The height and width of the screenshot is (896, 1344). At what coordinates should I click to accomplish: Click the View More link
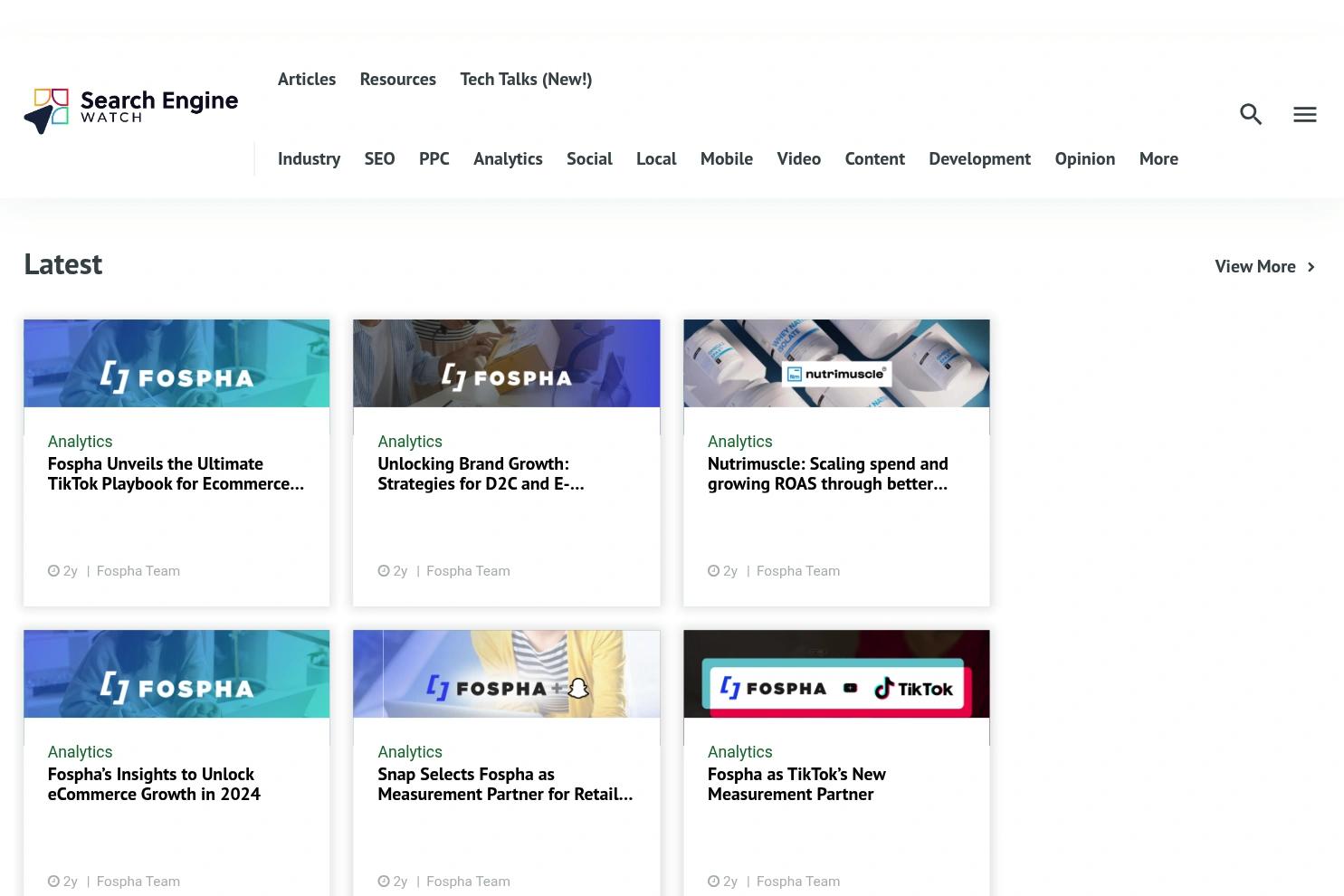pyautogui.click(x=1255, y=266)
